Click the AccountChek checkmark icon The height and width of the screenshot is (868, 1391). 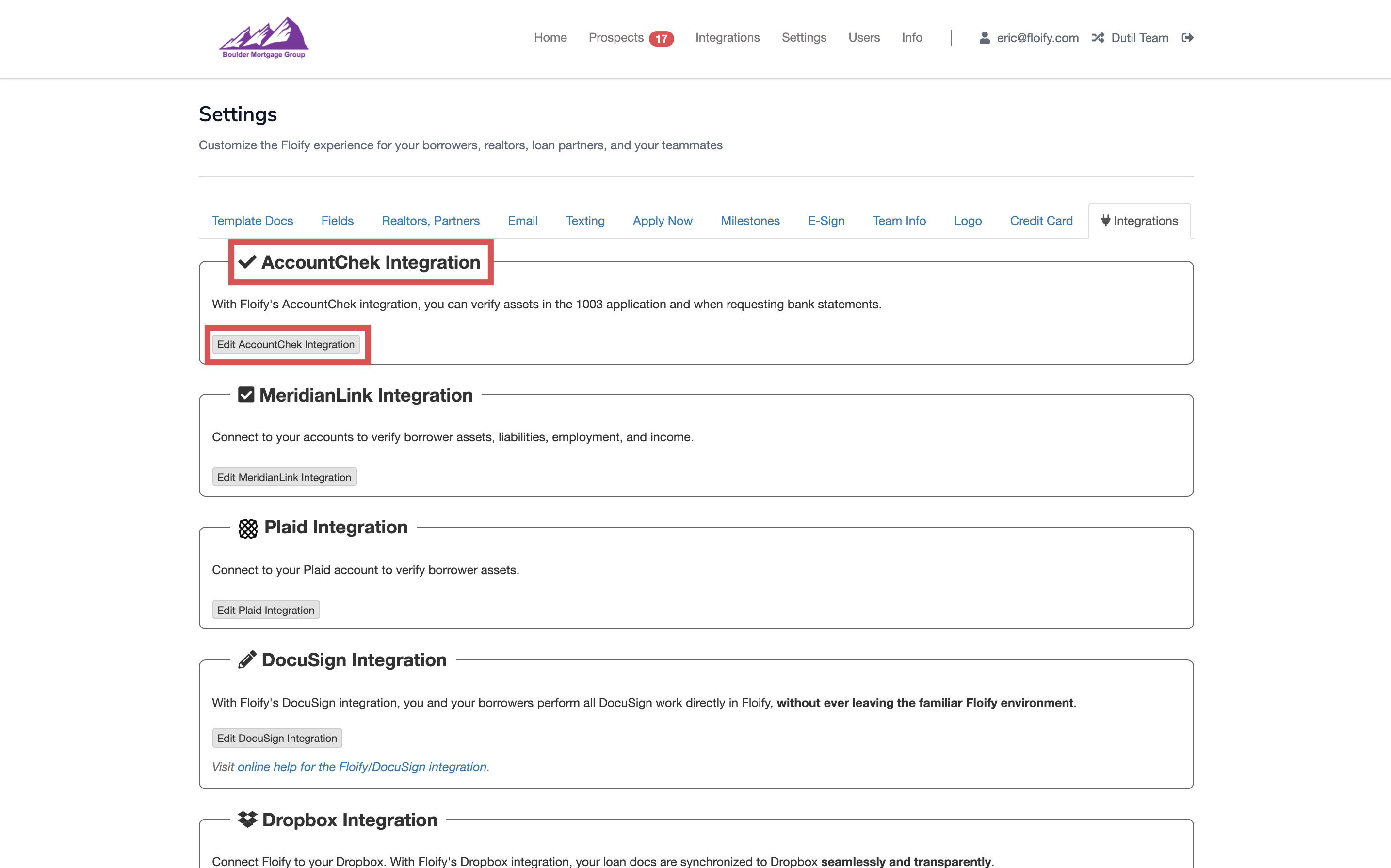[x=247, y=262]
